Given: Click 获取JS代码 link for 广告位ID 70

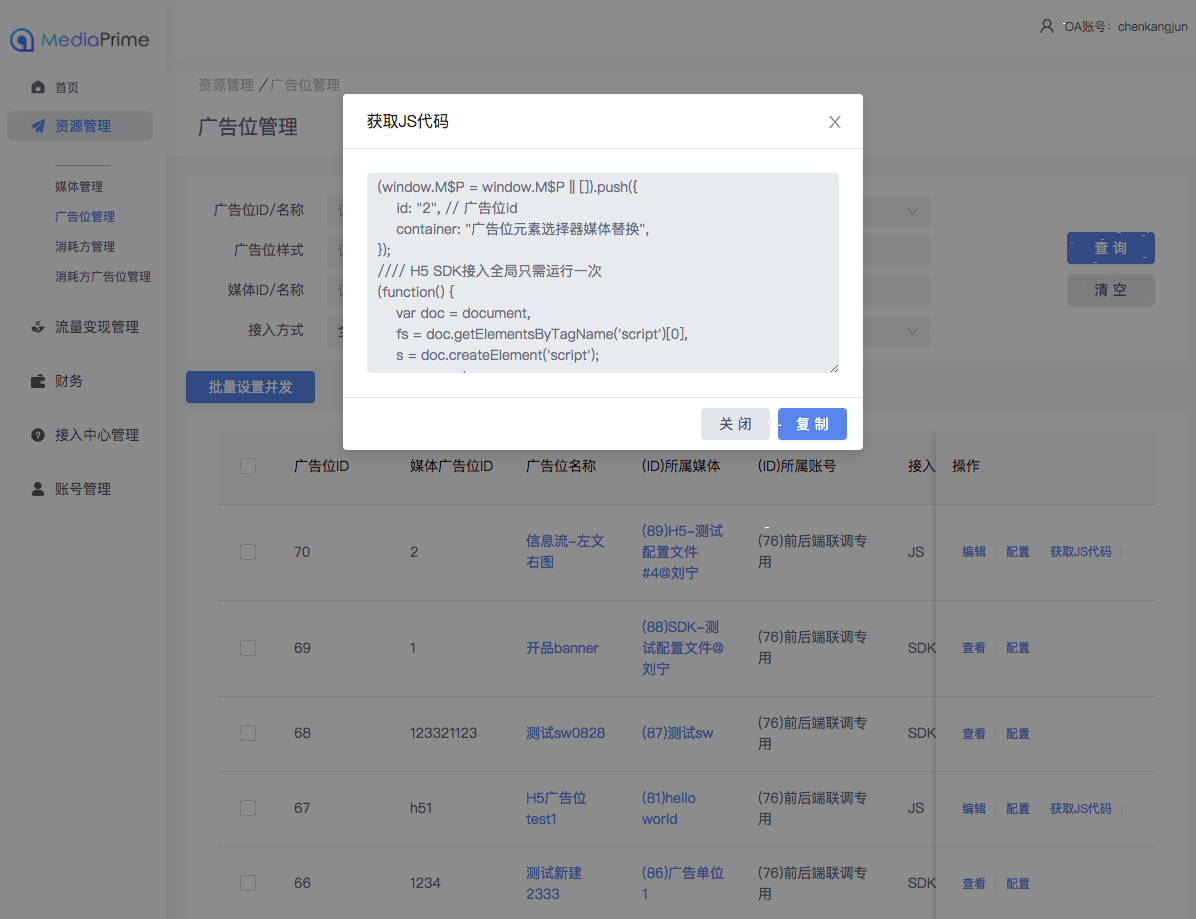Looking at the screenshot, I should pos(1080,552).
